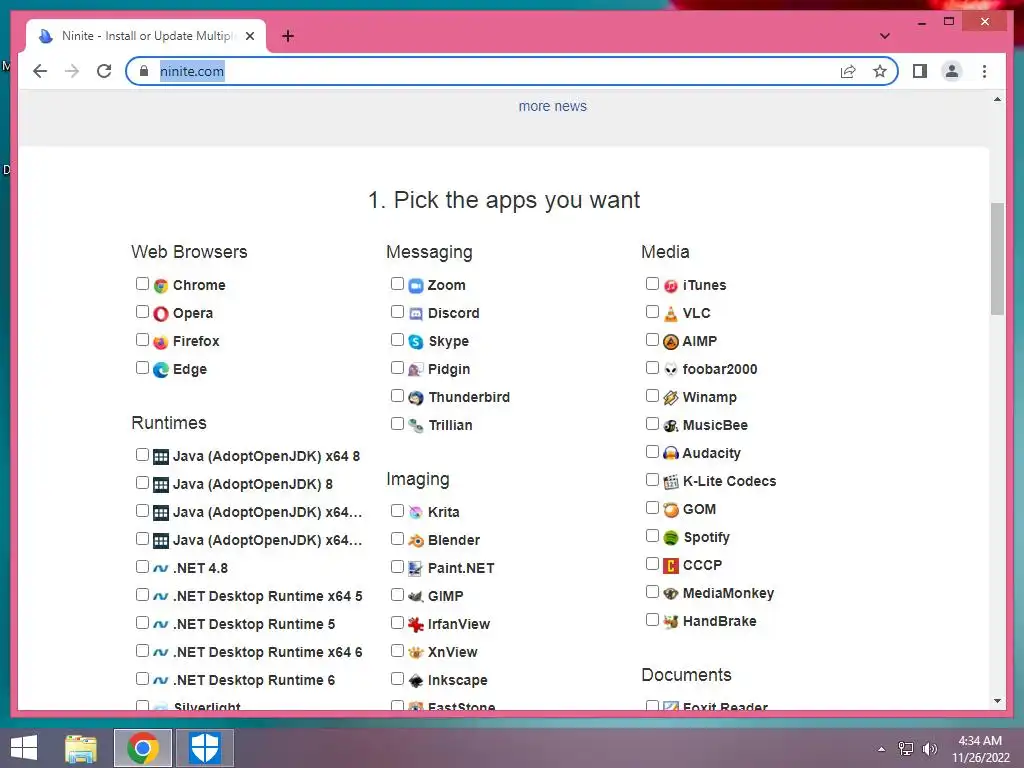Show hidden system tray icons
This screenshot has height=768, width=1024.
click(x=882, y=749)
